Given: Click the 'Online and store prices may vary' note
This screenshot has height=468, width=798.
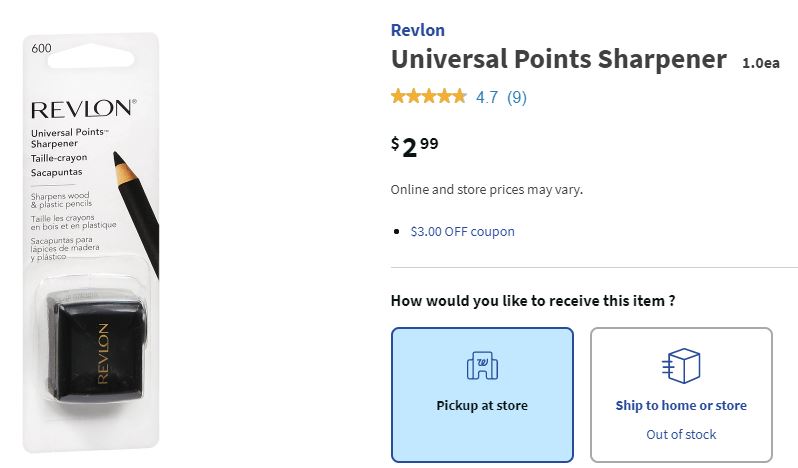Looking at the screenshot, I should click(486, 189).
